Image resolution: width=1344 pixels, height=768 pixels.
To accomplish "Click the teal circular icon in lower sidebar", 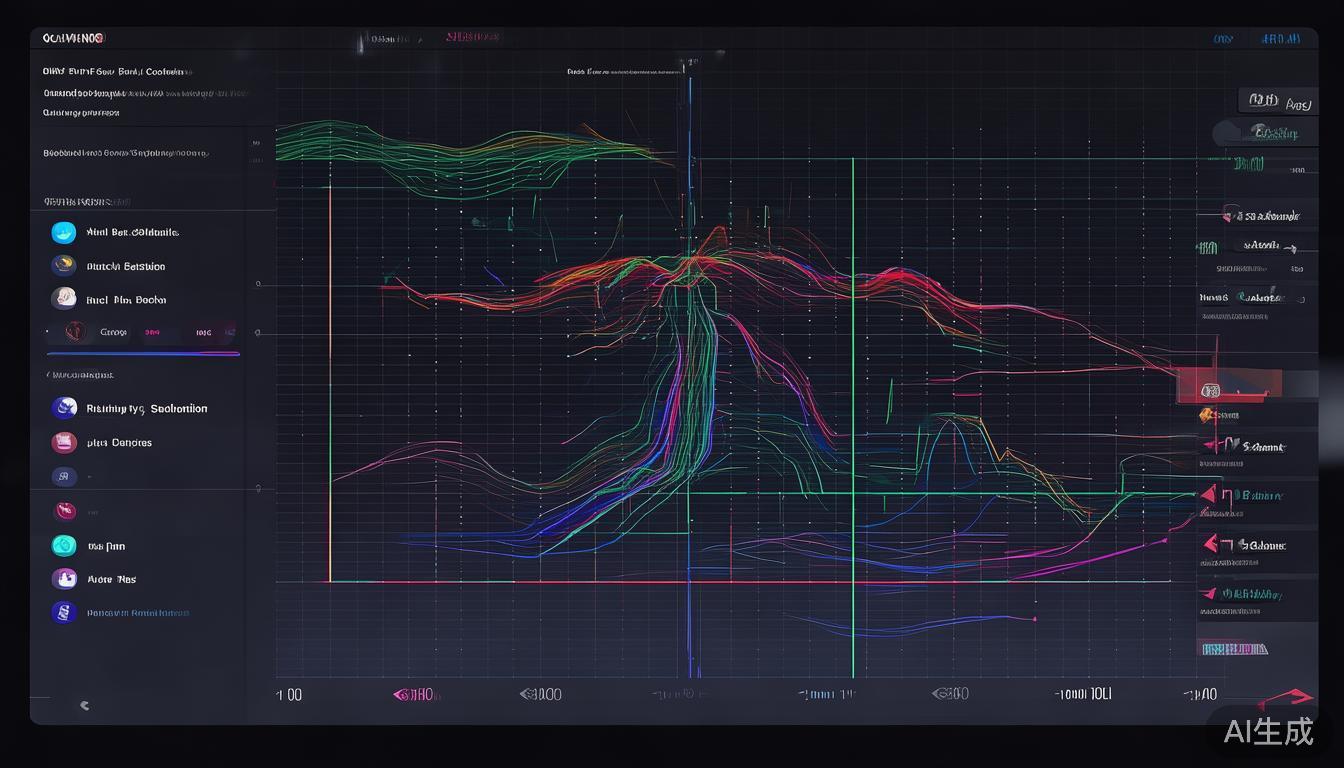I will (64, 546).
